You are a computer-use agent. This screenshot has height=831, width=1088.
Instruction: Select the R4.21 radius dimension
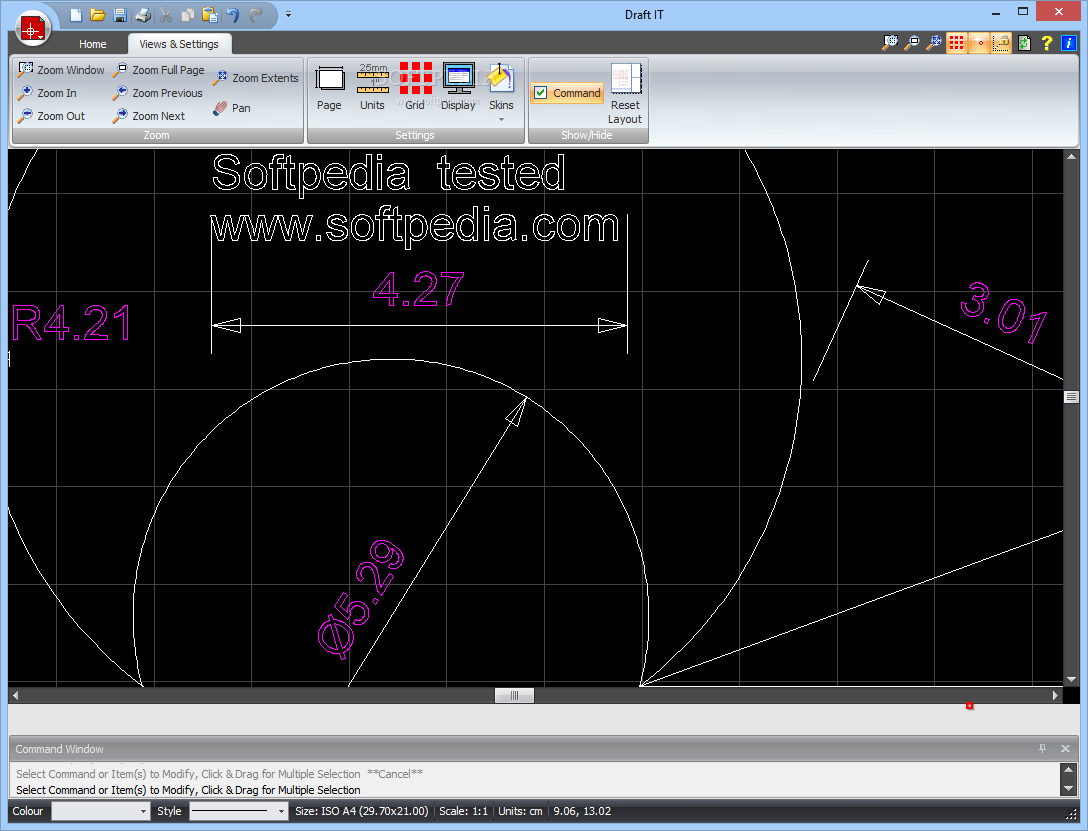tap(71, 323)
